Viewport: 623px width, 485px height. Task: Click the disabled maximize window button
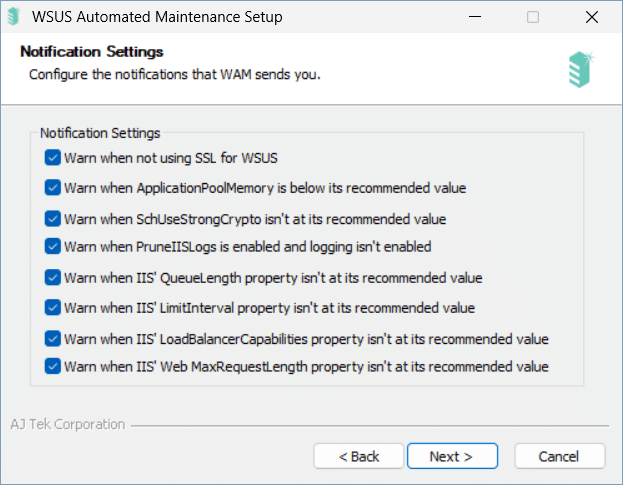click(x=533, y=17)
